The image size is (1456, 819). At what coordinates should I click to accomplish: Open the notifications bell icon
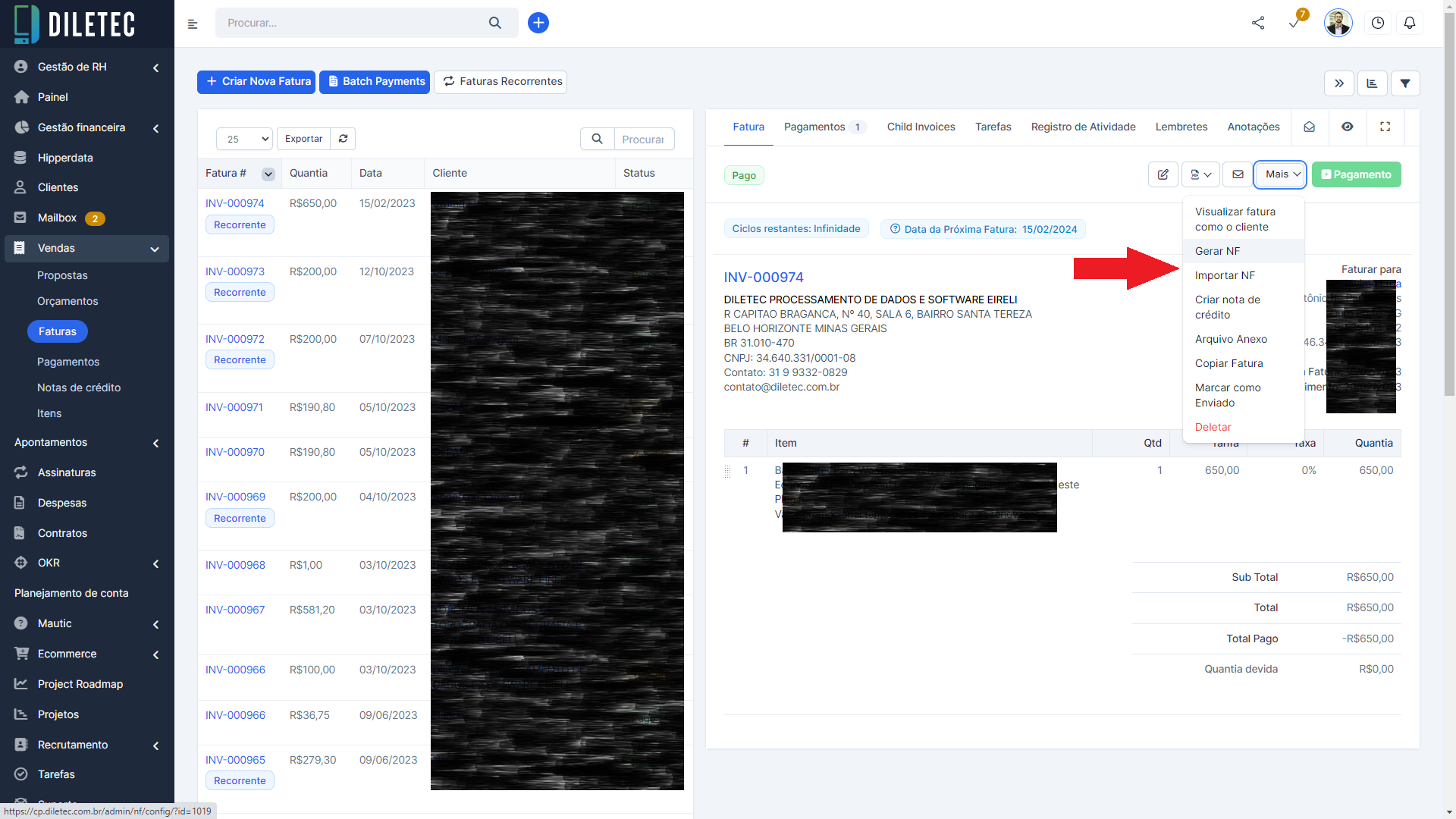(x=1409, y=23)
